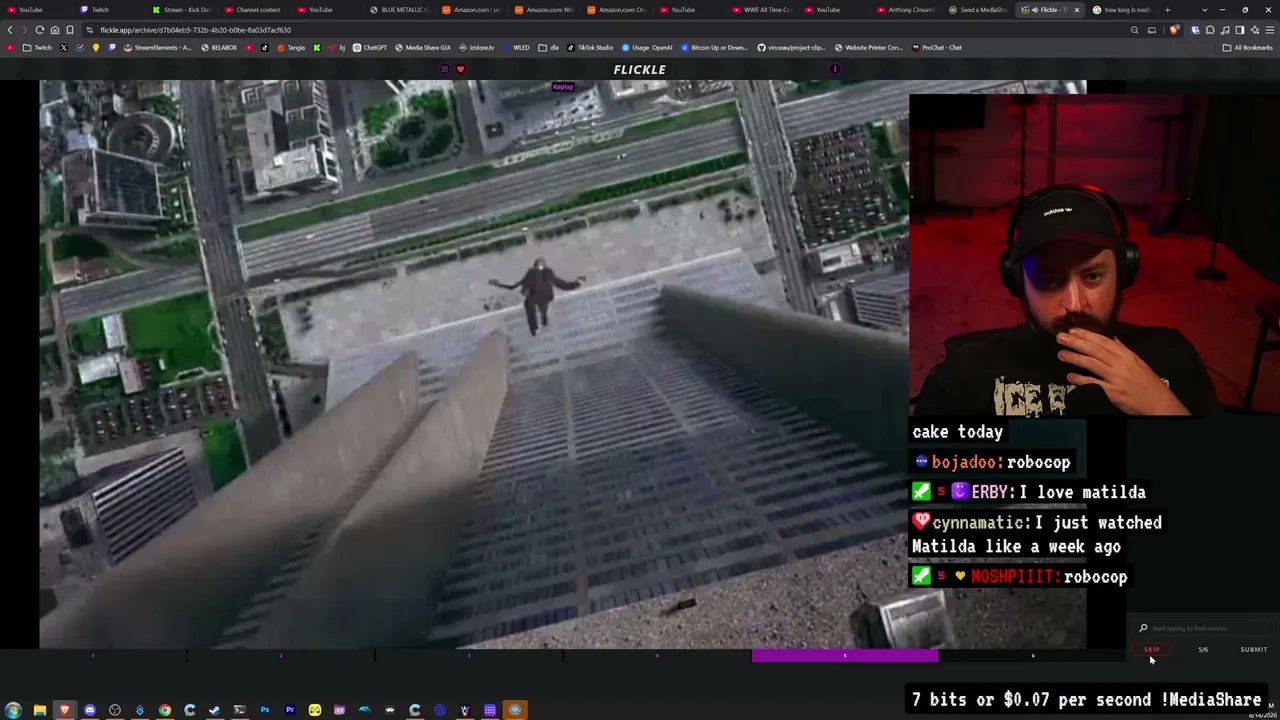
Task: Reload the current page
Action: 40,30
